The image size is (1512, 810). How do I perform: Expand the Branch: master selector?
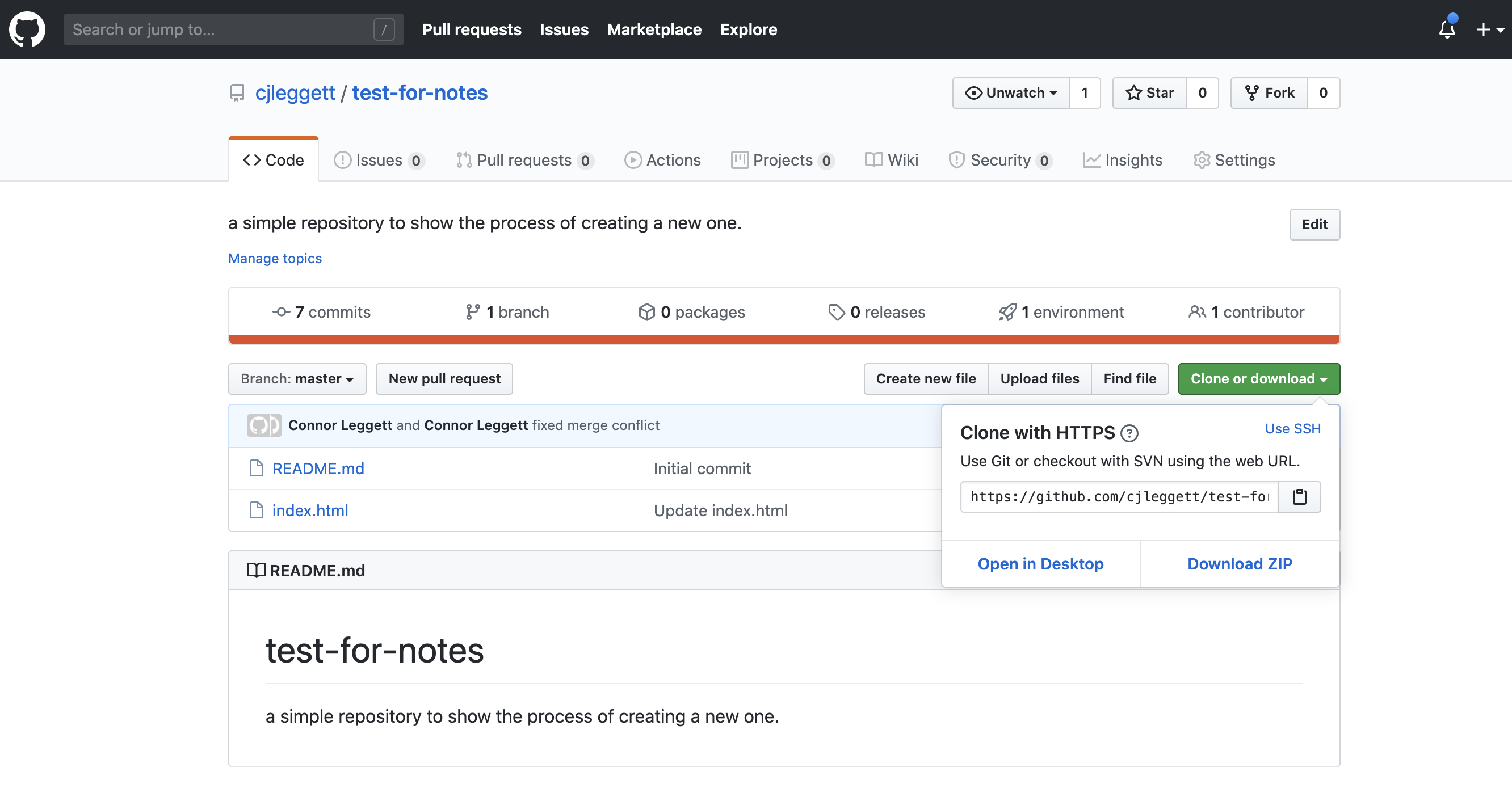[x=297, y=379]
